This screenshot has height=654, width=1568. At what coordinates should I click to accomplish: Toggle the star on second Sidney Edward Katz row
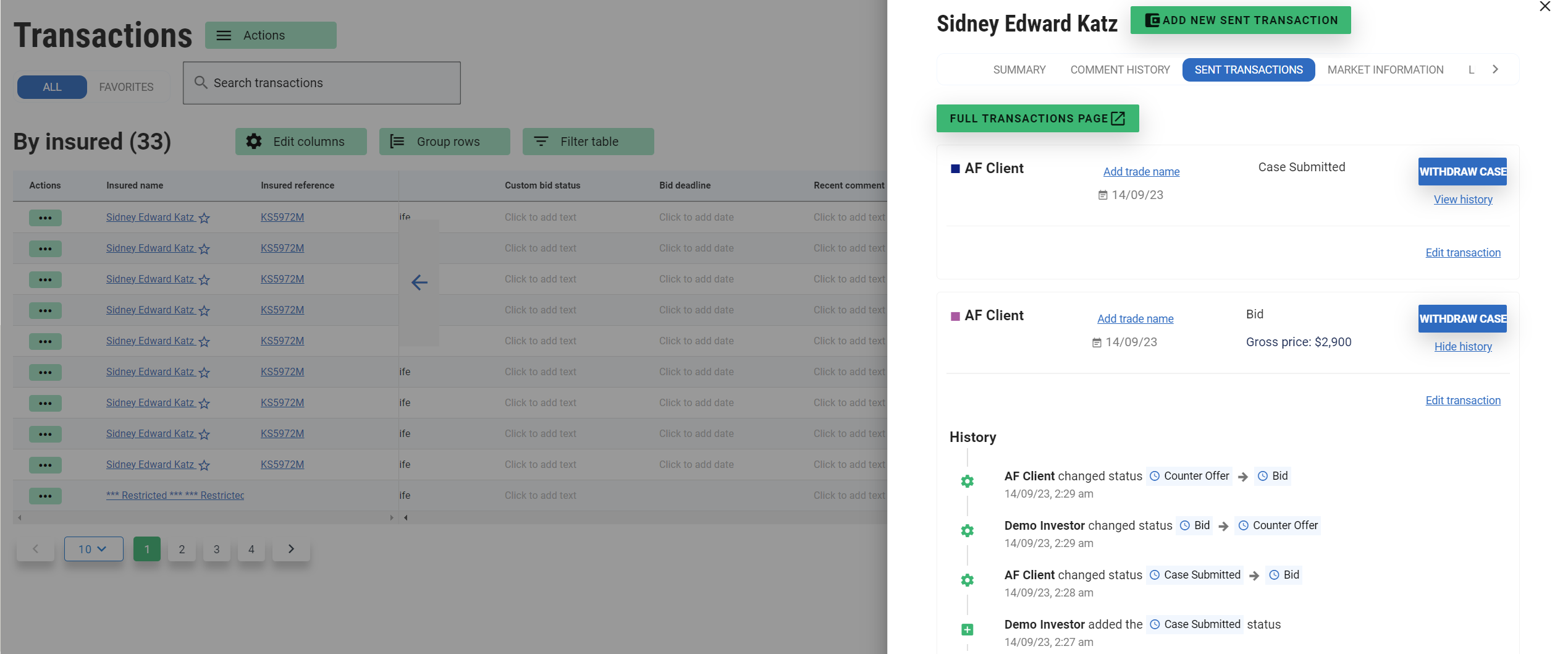(x=204, y=249)
